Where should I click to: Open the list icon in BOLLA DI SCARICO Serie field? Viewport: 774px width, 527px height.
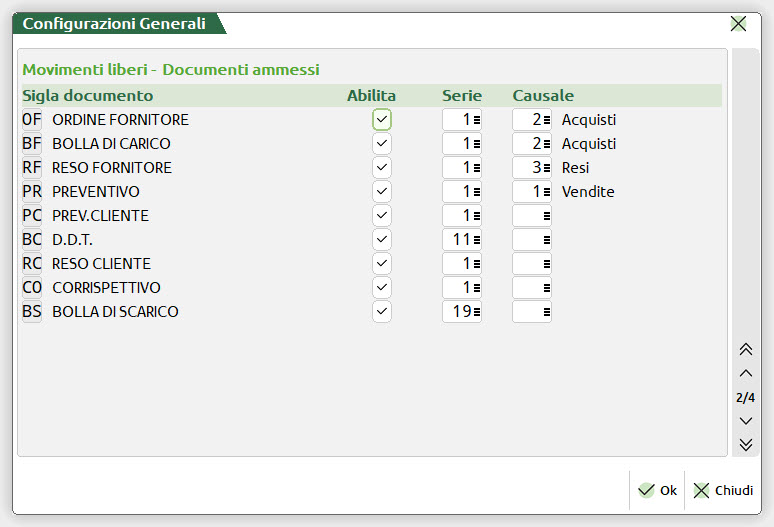click(476, 312)
